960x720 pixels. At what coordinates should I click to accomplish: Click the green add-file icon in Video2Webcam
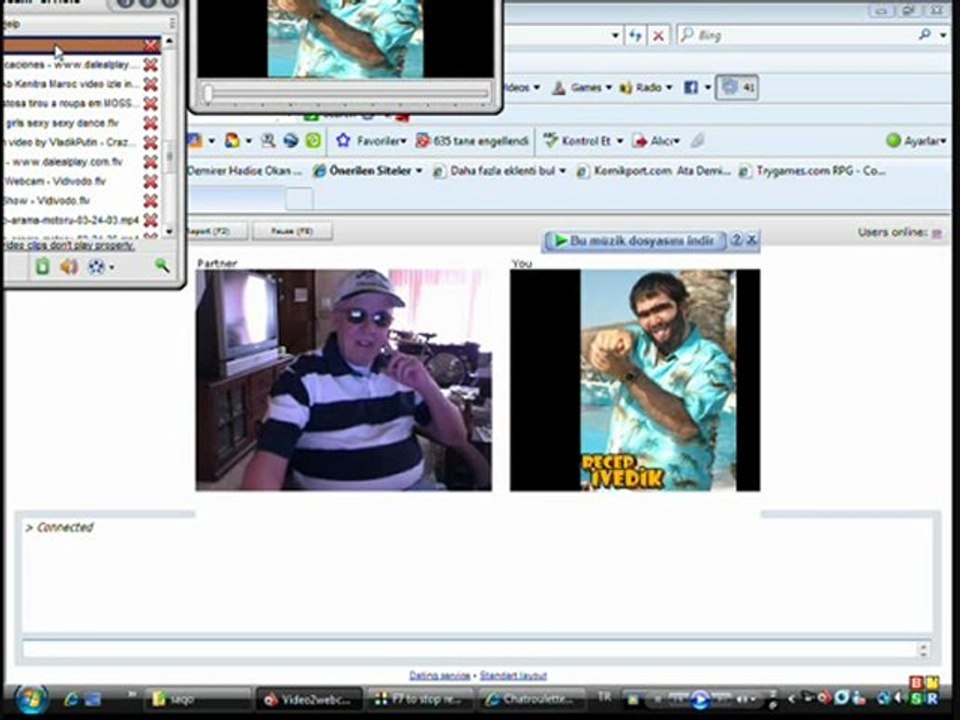coord(42,266)
